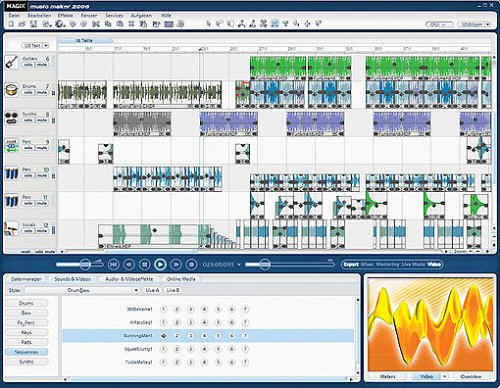The height and width of the screenshot is (388, 500).
Task: Click the guitar instrument icon on first track
Action: pos(12,62)
